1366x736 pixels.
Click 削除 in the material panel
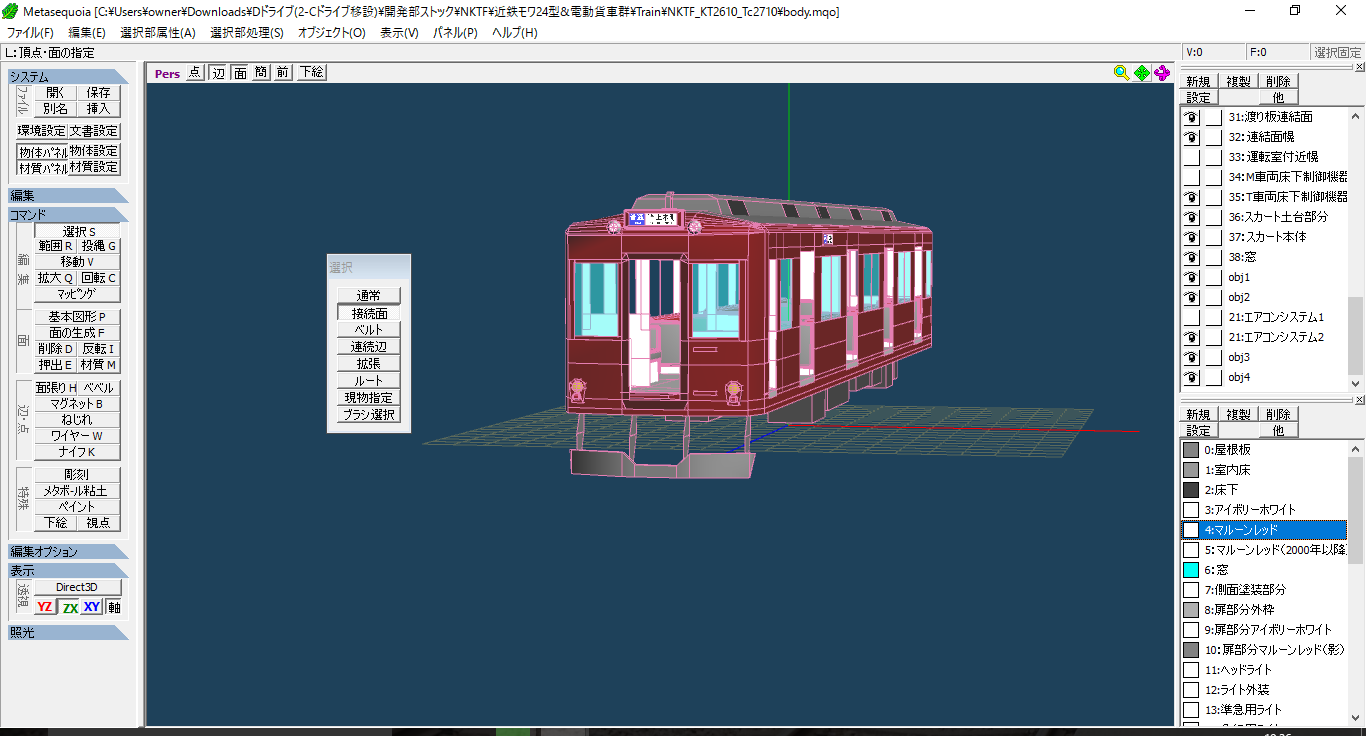point(1278,415)
